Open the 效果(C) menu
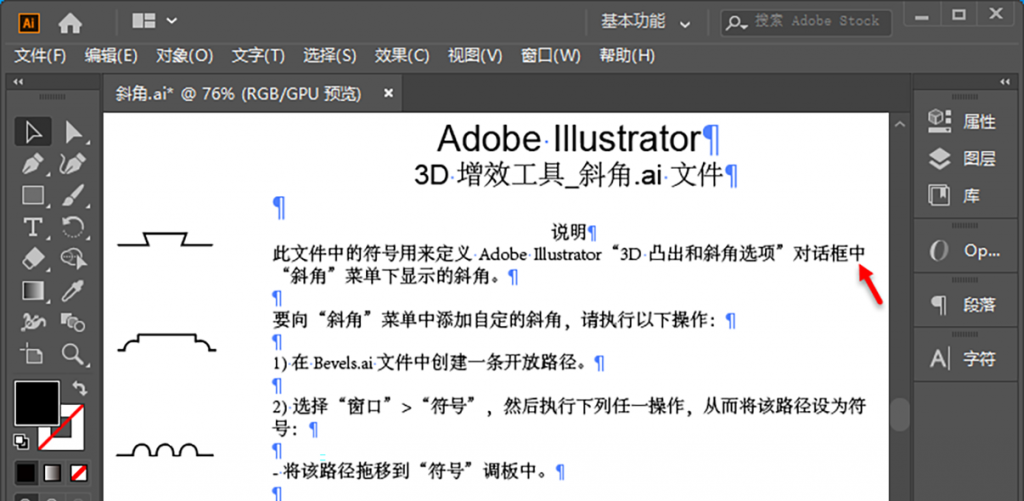The image size is (1024, 501). click(x=401, y=55)
